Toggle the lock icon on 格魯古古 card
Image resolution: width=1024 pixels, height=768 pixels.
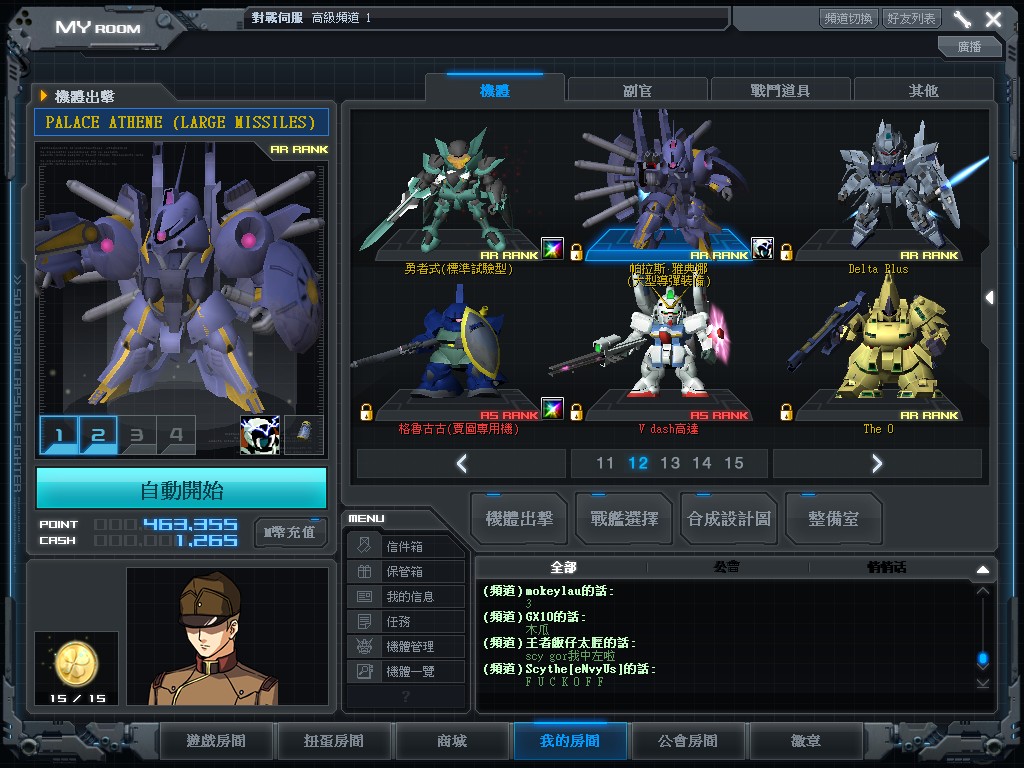click(366, 412)
